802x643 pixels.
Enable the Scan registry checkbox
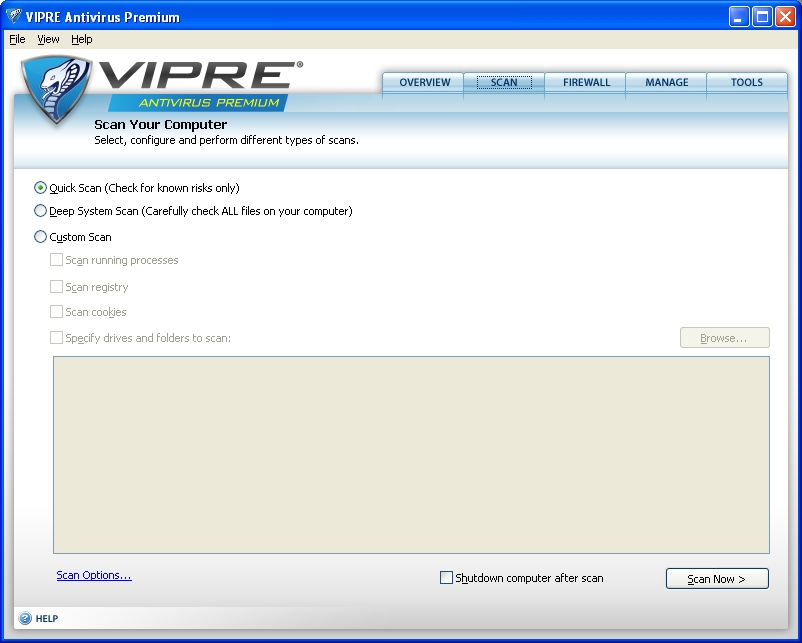tap(56, 286)
